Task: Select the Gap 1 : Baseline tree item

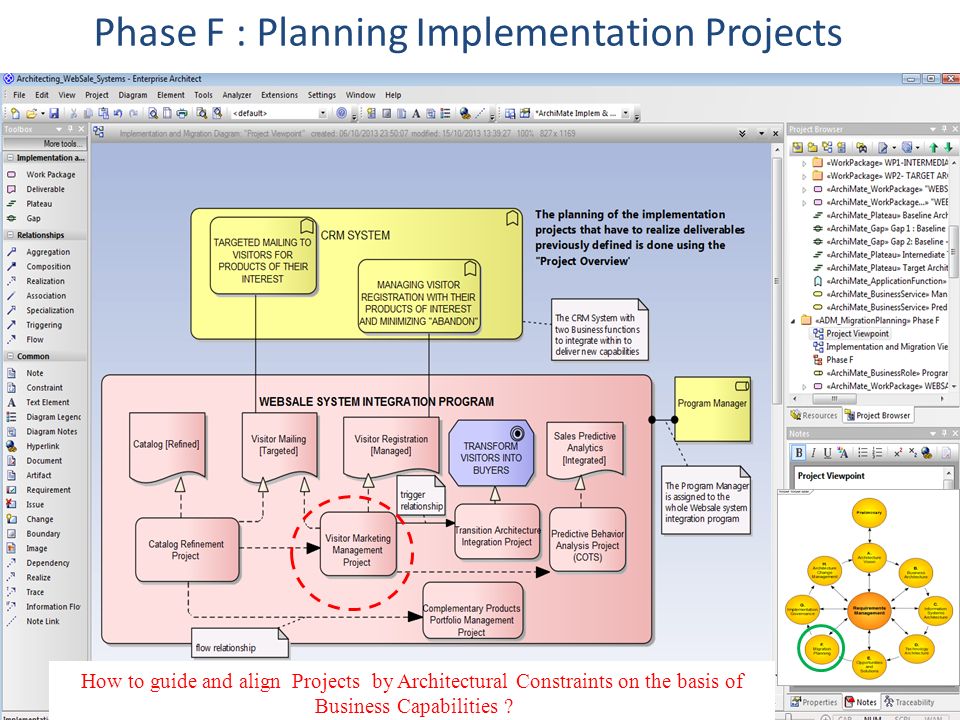Action: click(x=880, y=228)
